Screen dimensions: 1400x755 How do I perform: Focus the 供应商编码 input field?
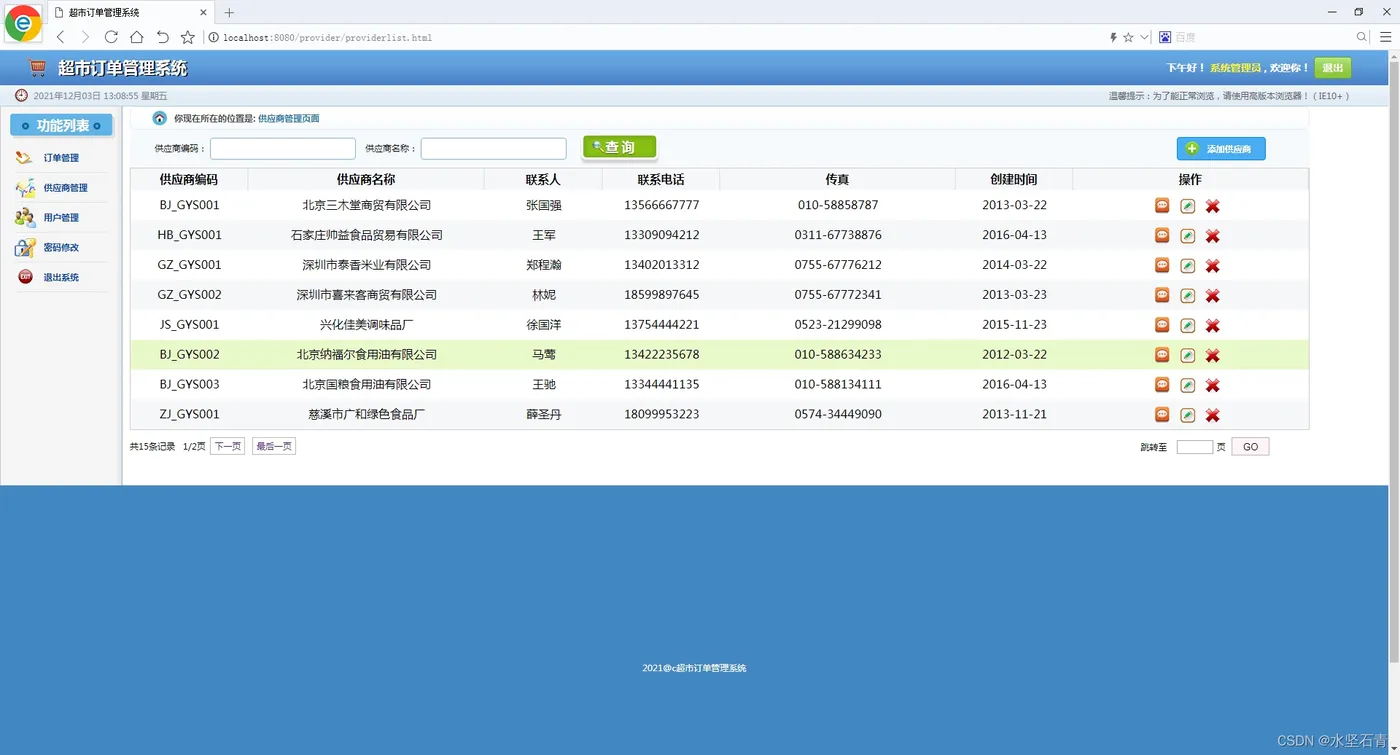coord(283,149)
